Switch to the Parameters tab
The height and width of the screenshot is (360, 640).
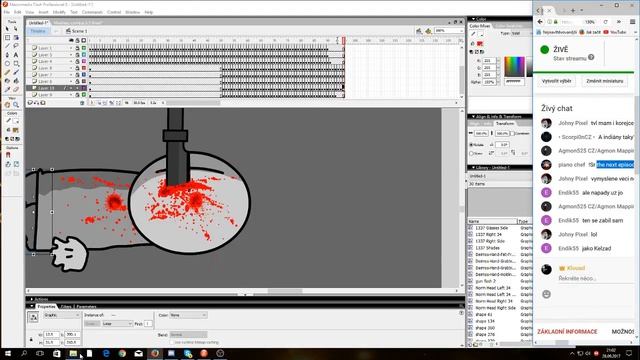[87, 307]
